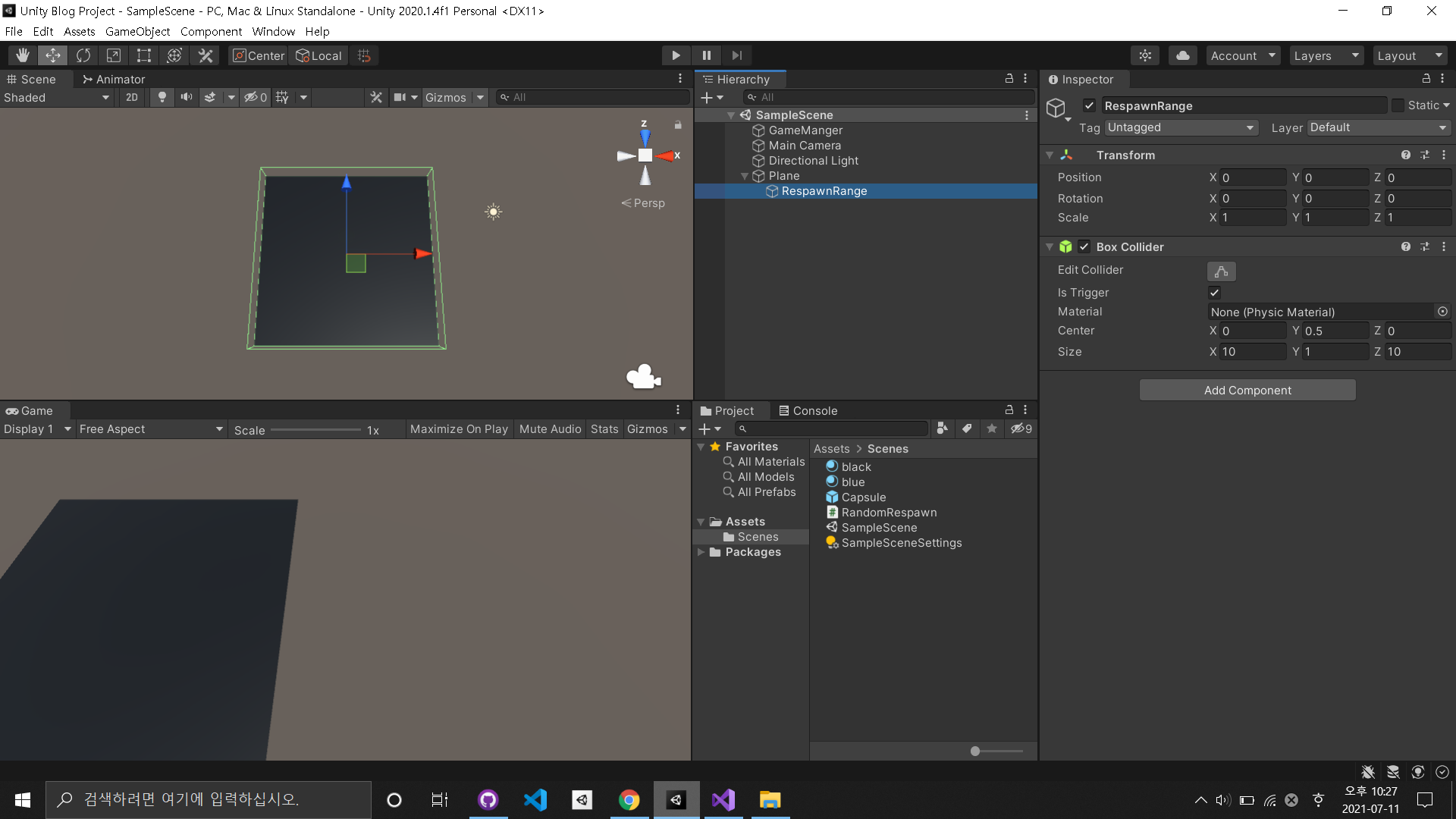
Task: Open the GameObject menu
Action: click(137, 31)
